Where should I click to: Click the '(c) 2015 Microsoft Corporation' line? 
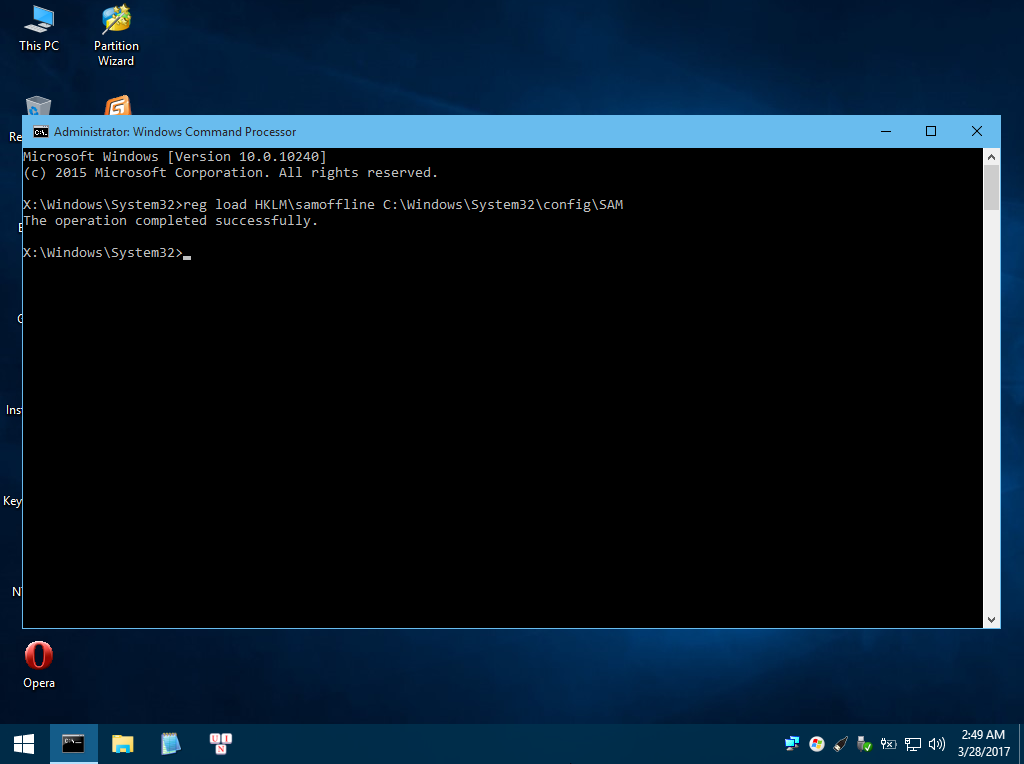pos(231,173)
